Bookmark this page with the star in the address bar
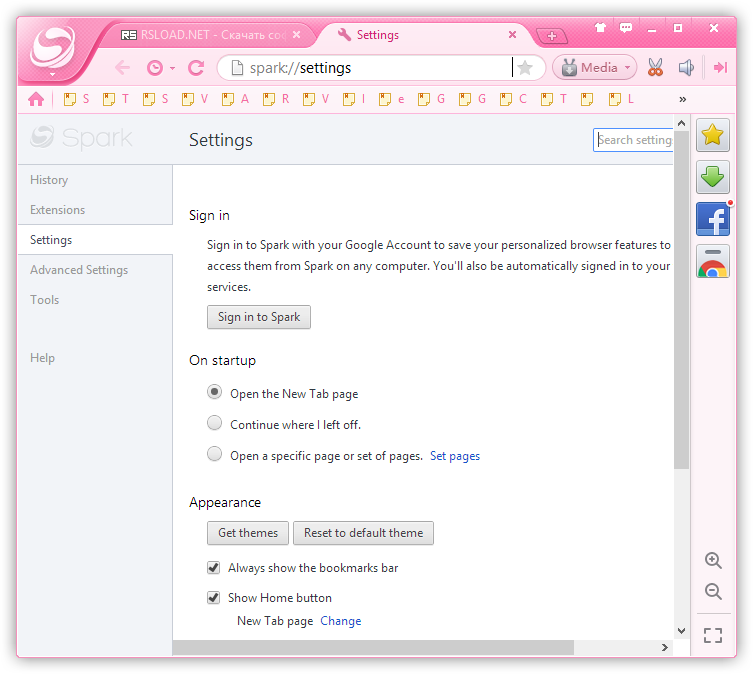 click(525, 68)
